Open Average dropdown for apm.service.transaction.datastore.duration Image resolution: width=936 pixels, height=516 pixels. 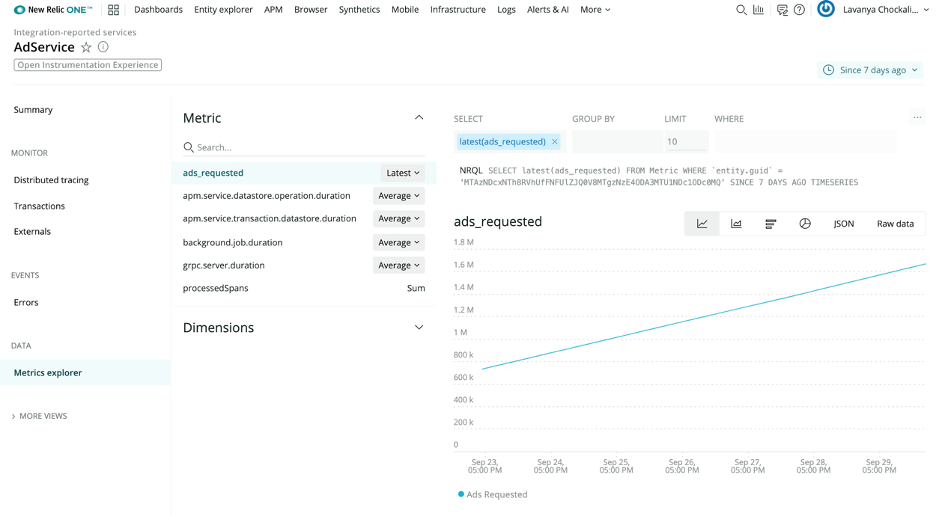coord(399,219)
